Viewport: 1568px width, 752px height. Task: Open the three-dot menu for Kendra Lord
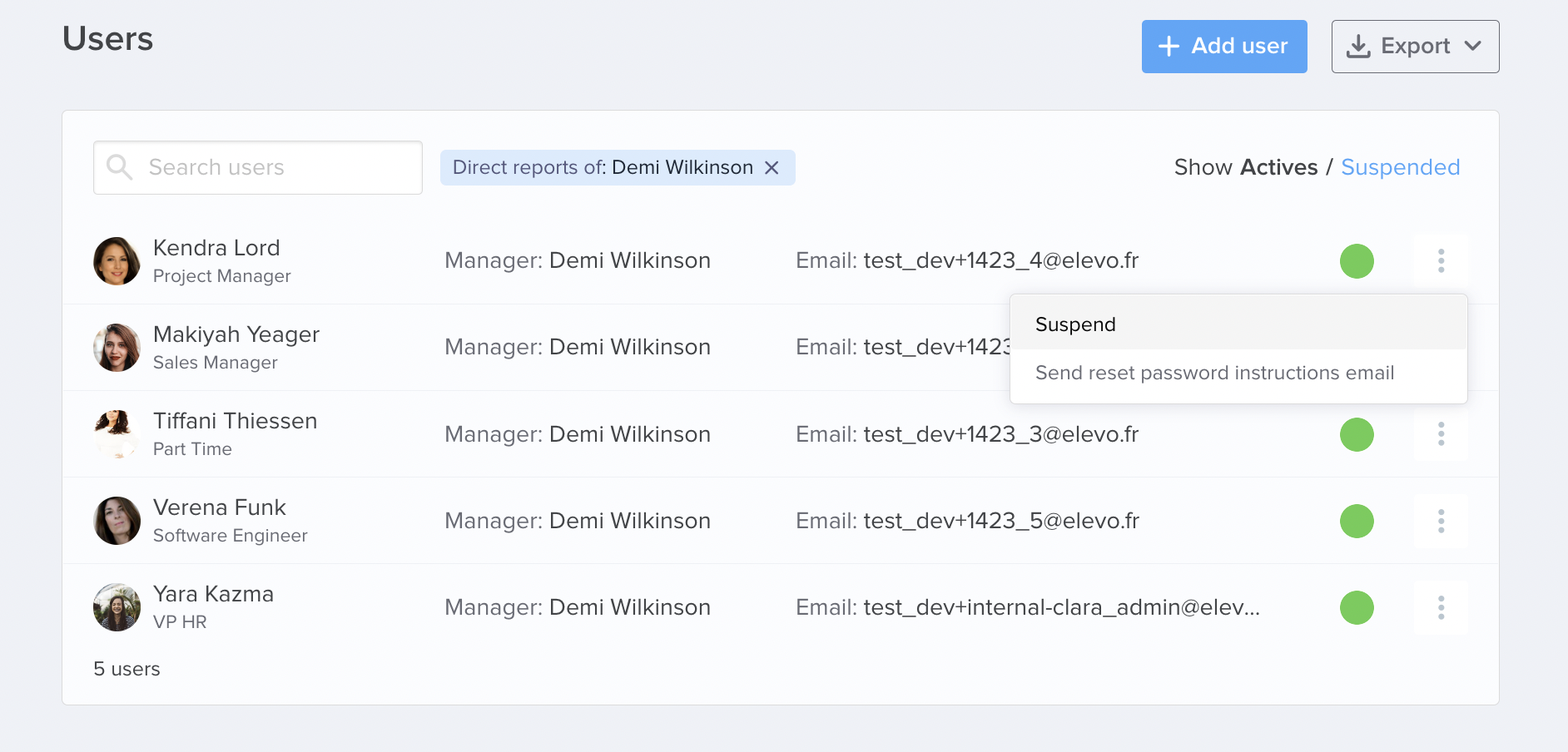click(1441, 261)
